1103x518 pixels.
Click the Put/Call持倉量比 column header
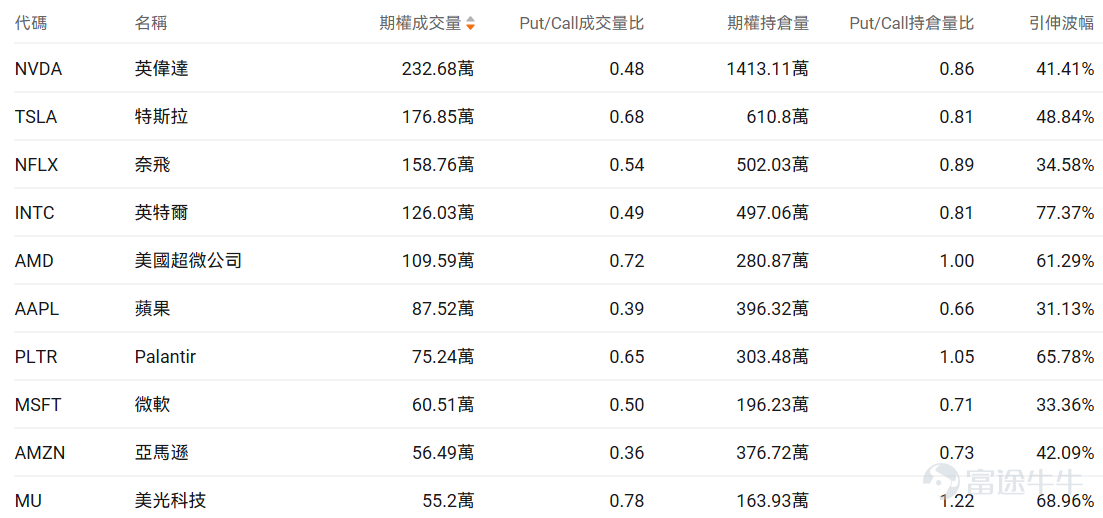[x=912, y=23]
